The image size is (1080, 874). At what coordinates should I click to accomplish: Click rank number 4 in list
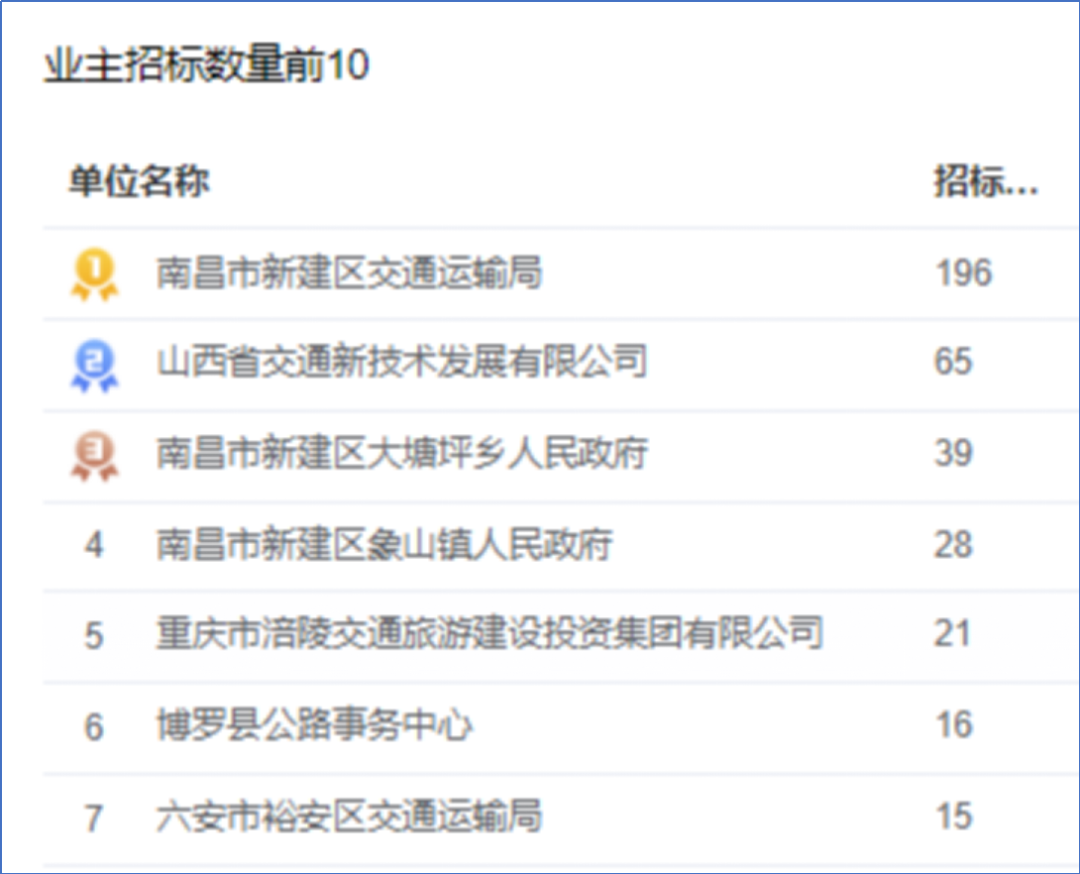(x=94, y=545)
